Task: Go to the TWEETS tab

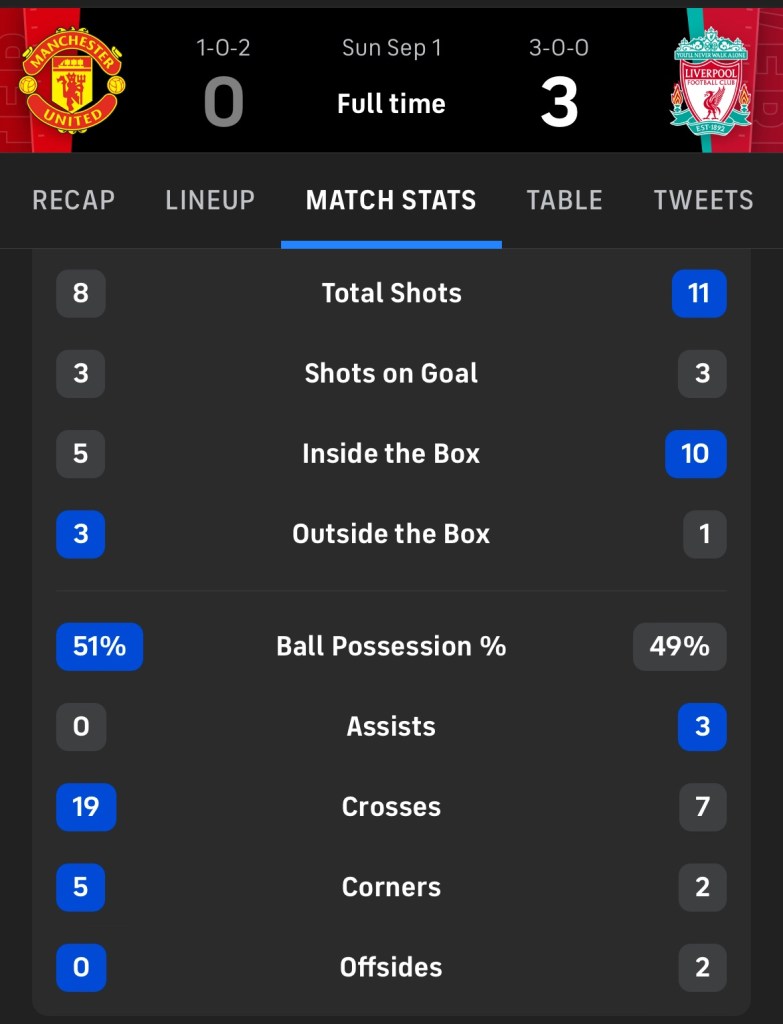Action: point(703,200)
